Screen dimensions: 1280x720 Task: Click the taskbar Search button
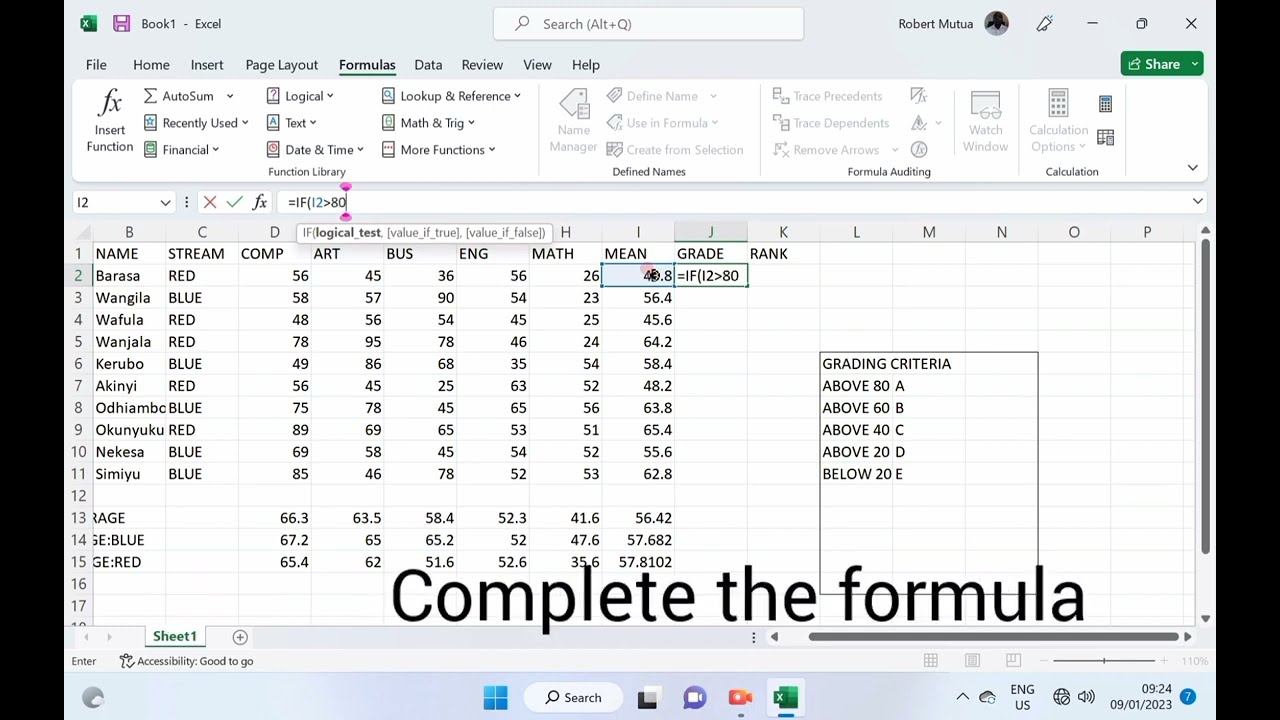coord(573,697)
